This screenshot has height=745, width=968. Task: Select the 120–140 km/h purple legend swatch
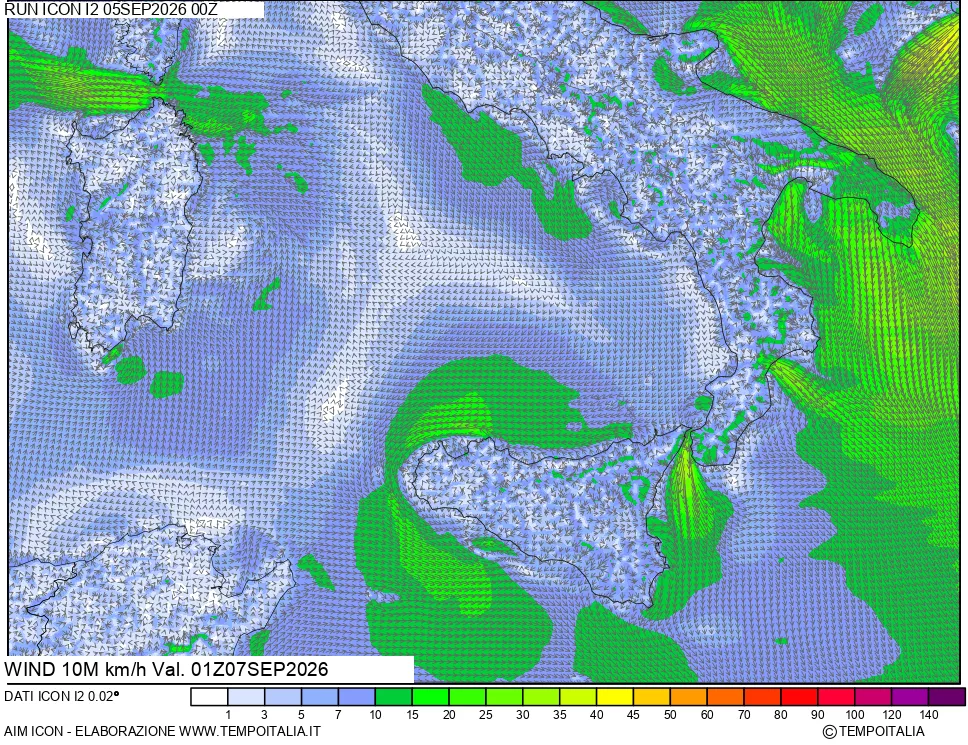click(x=910, y=697)
